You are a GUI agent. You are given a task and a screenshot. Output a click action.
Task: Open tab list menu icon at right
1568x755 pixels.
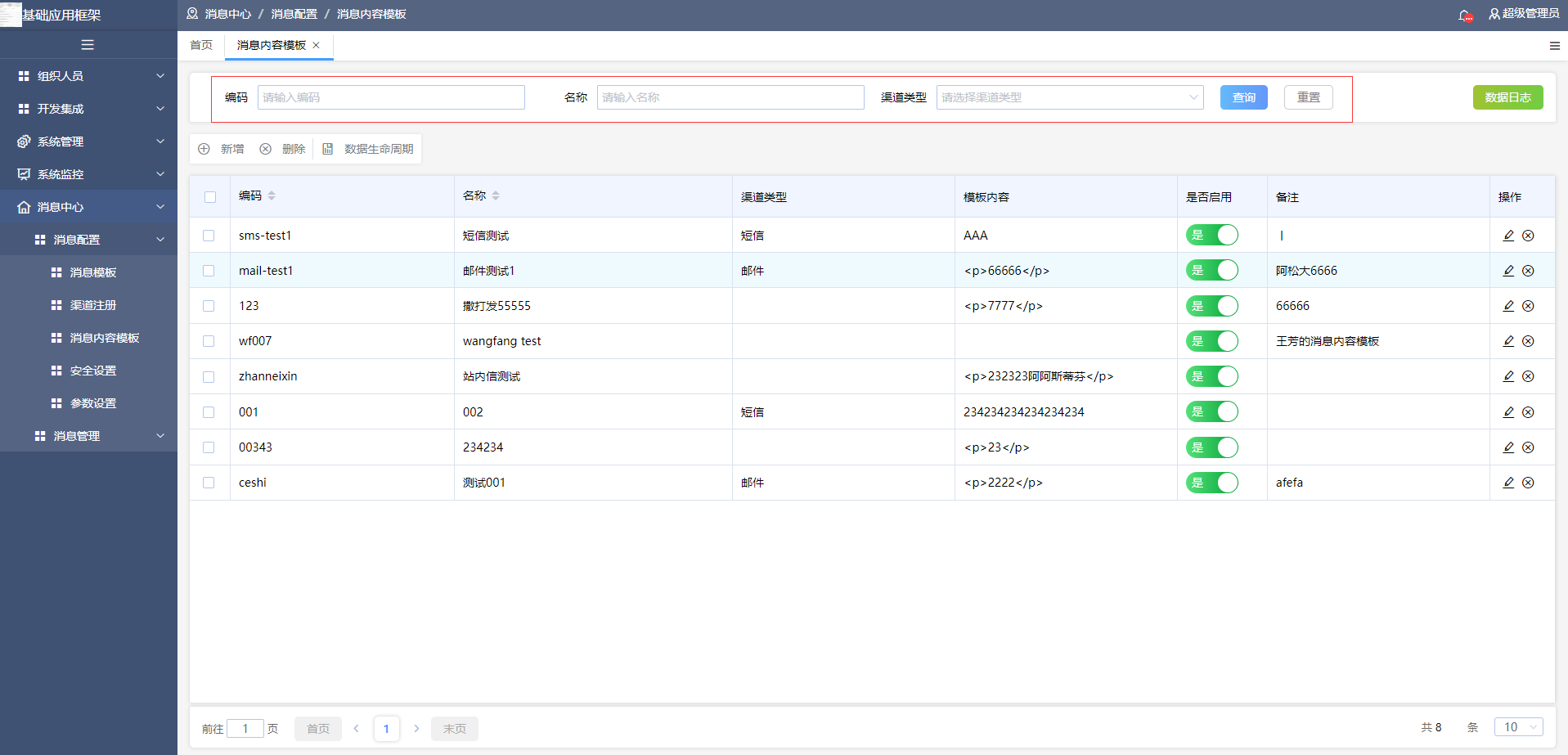click(x=1554, y=46)
